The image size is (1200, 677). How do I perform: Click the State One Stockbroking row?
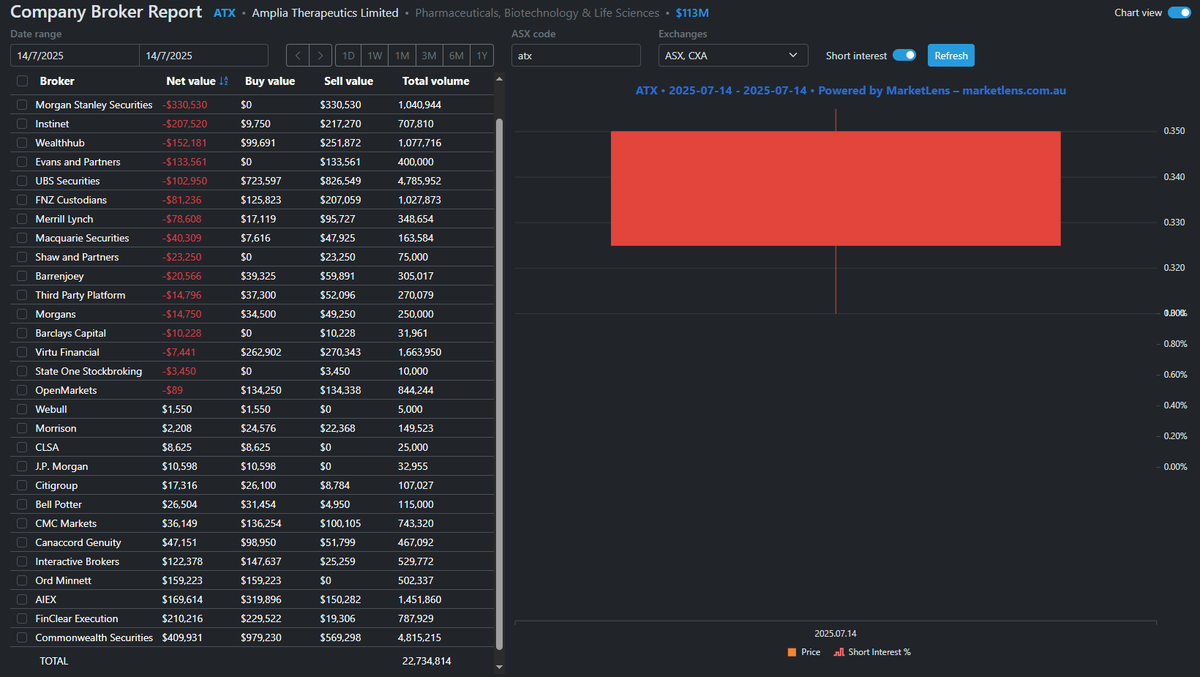252,371
